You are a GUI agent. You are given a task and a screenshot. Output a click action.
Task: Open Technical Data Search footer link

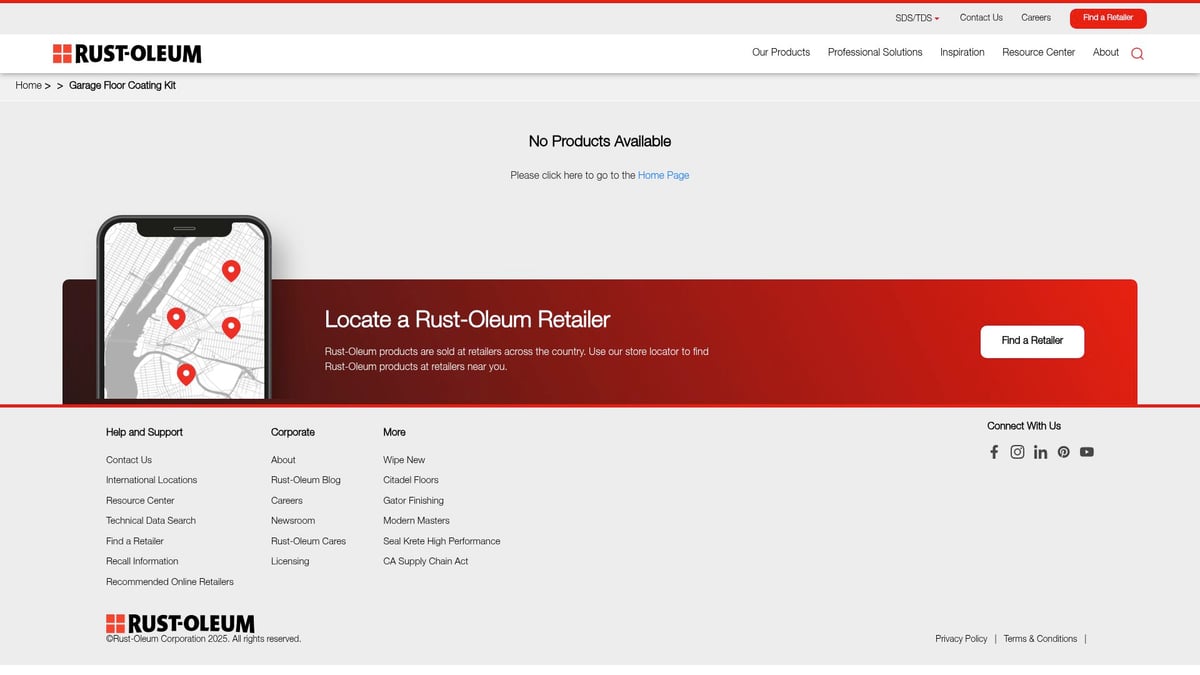[x=151, y=521]
